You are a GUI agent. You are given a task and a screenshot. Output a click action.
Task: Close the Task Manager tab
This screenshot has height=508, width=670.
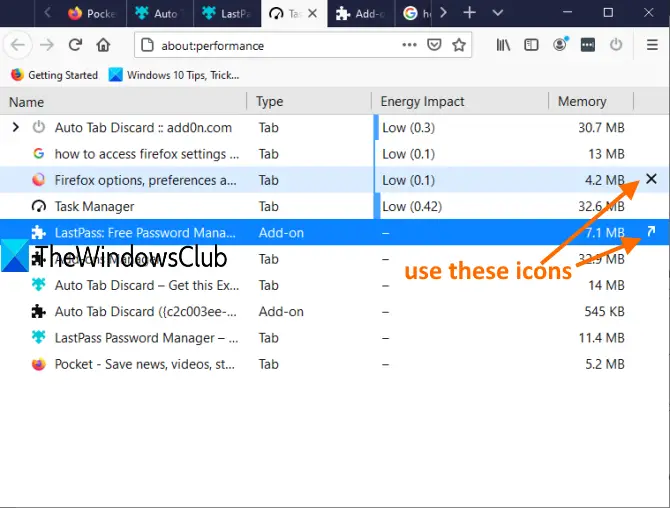[x=312, y=14]
